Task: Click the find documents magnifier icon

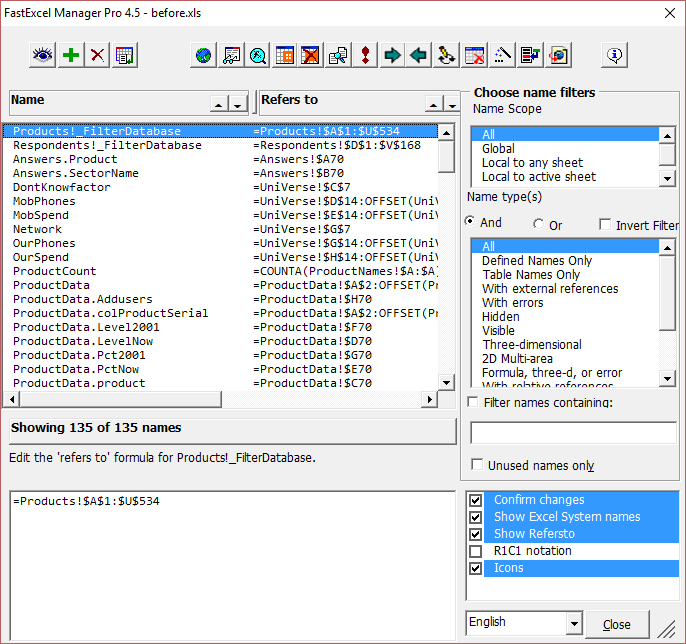Action: coord(338,55)
